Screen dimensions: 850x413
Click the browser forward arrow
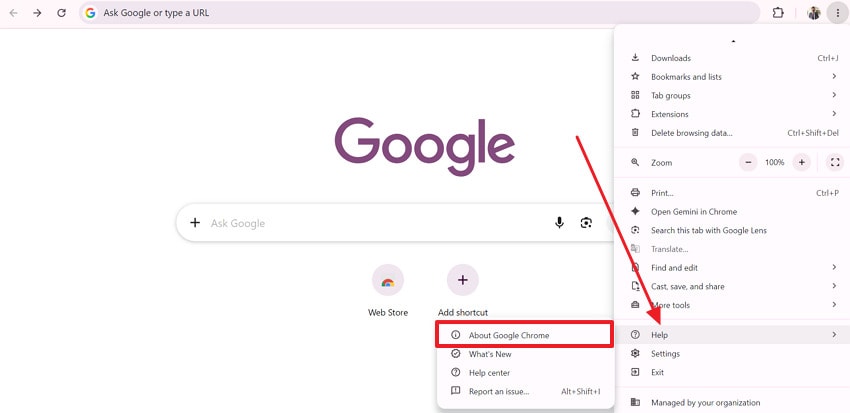click(37, 13)
